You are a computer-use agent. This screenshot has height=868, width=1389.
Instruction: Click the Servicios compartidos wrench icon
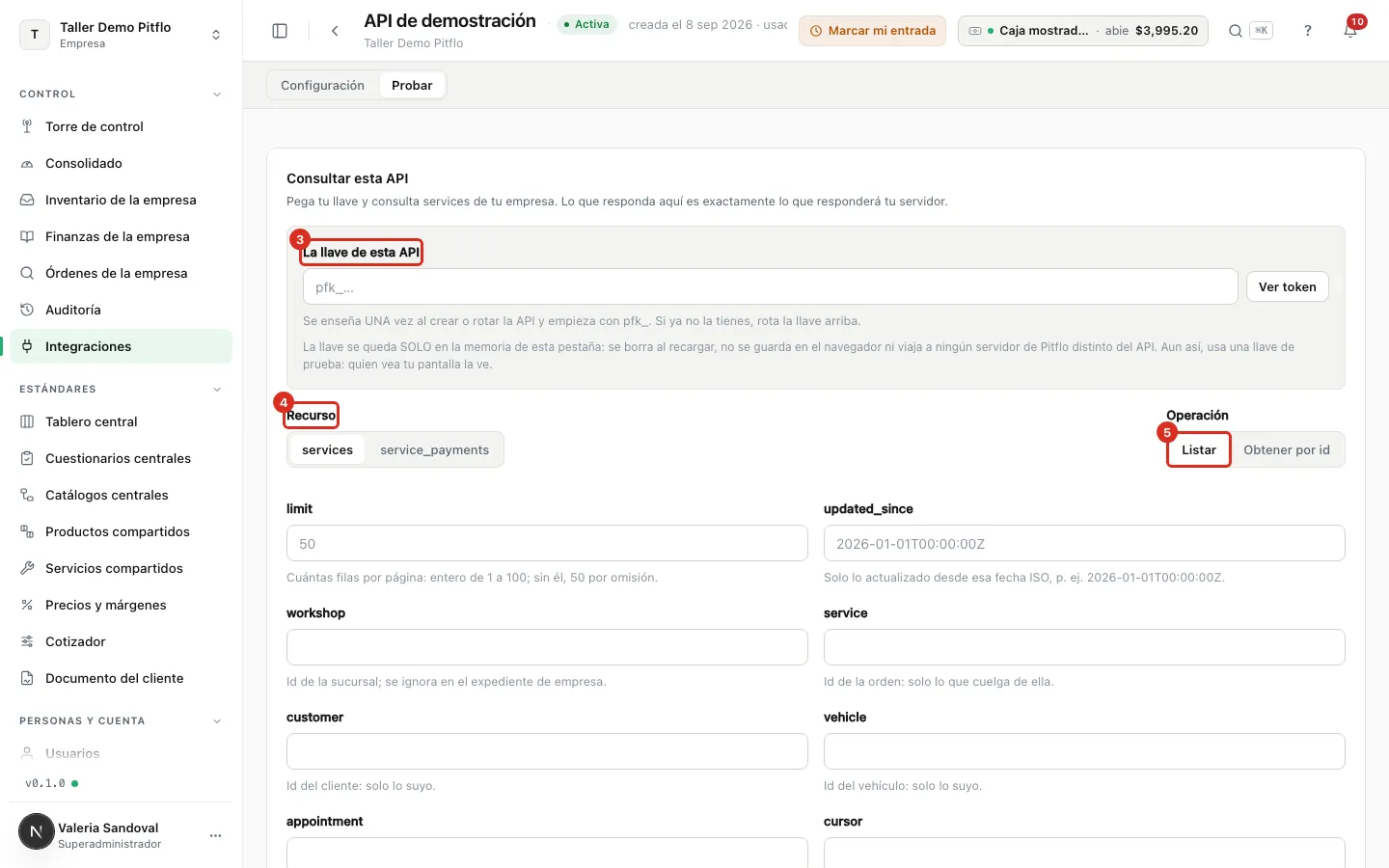(x=27, y=568)
